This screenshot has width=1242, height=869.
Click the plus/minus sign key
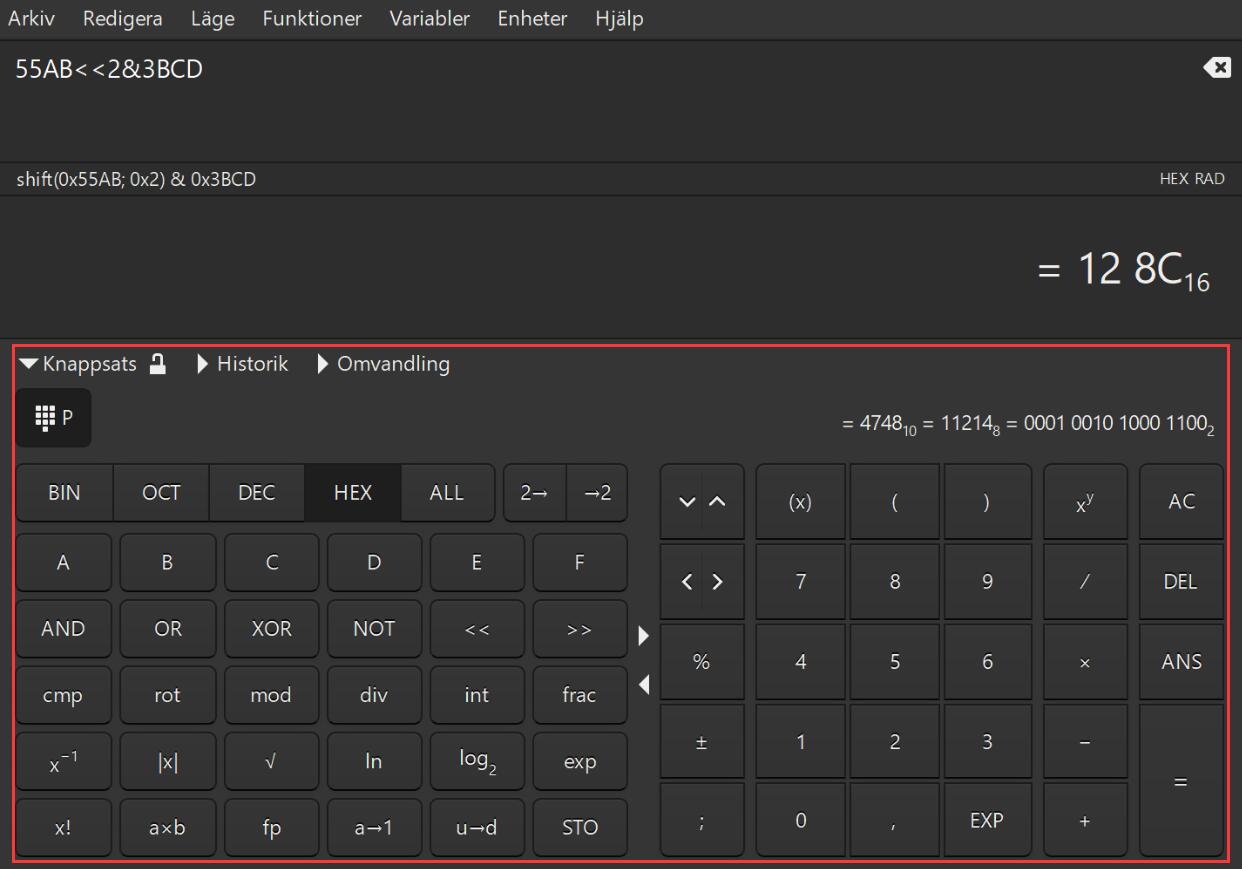(x=701, y=743)
